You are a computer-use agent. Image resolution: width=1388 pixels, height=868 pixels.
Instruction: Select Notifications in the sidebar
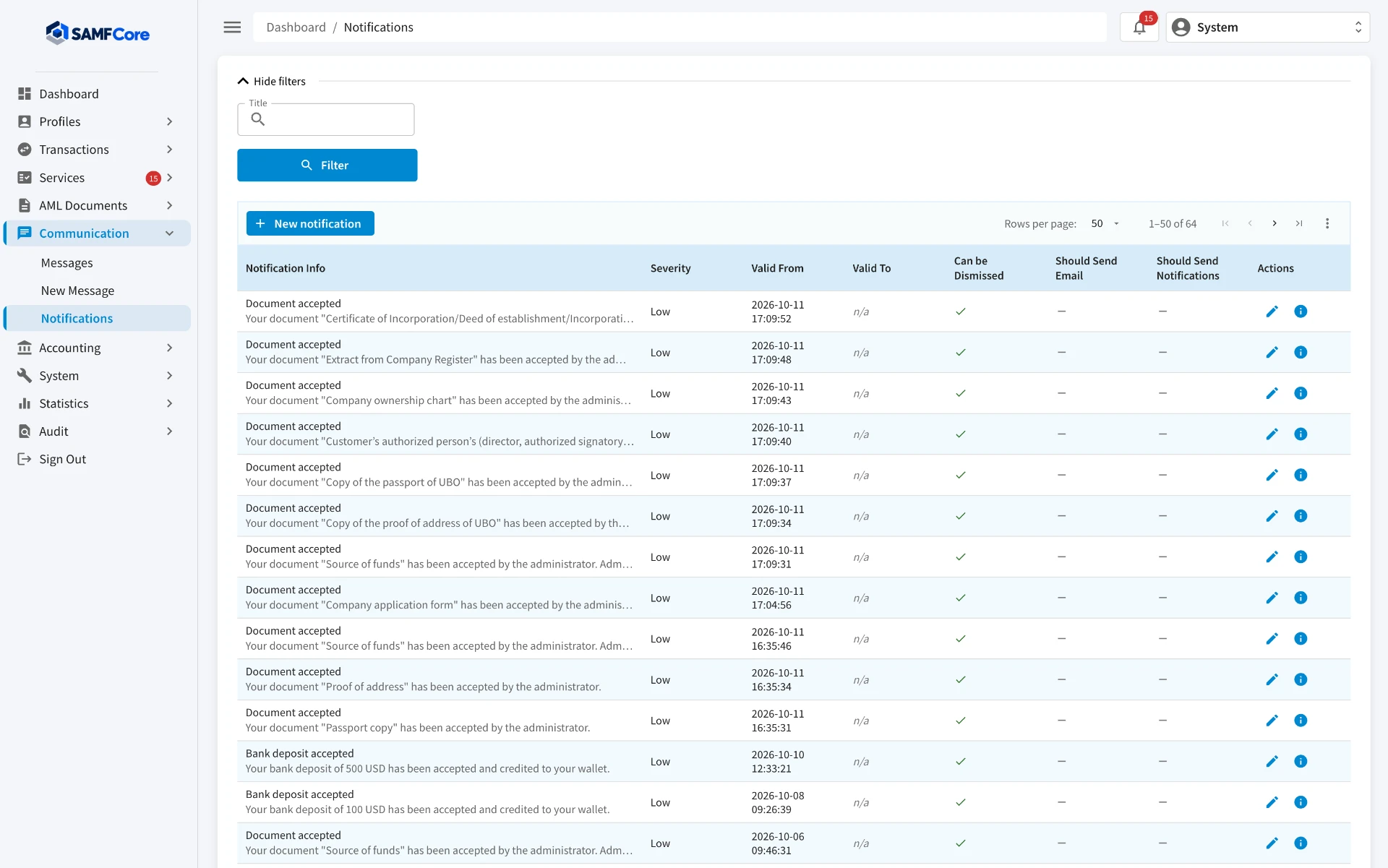pos(97,319)
